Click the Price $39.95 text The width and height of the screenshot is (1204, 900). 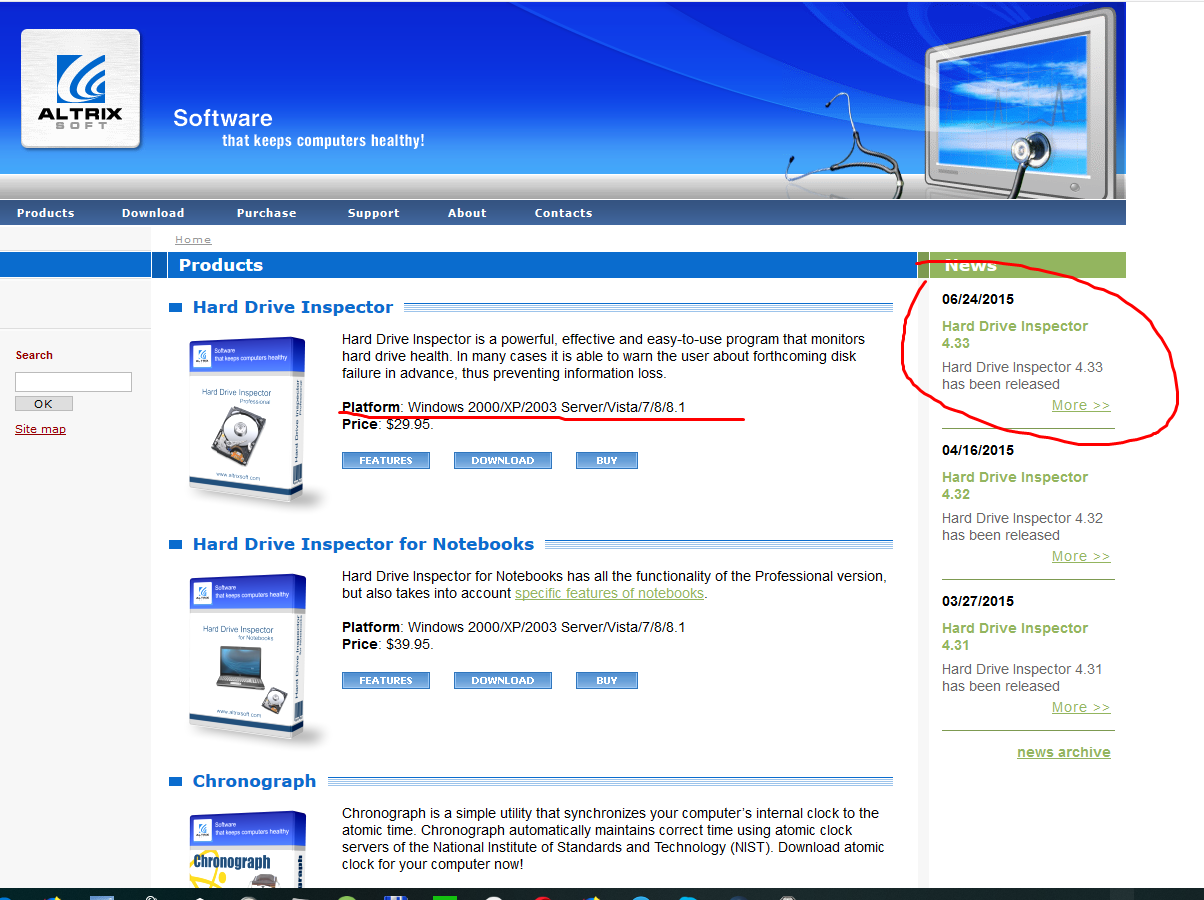[388, 644]
